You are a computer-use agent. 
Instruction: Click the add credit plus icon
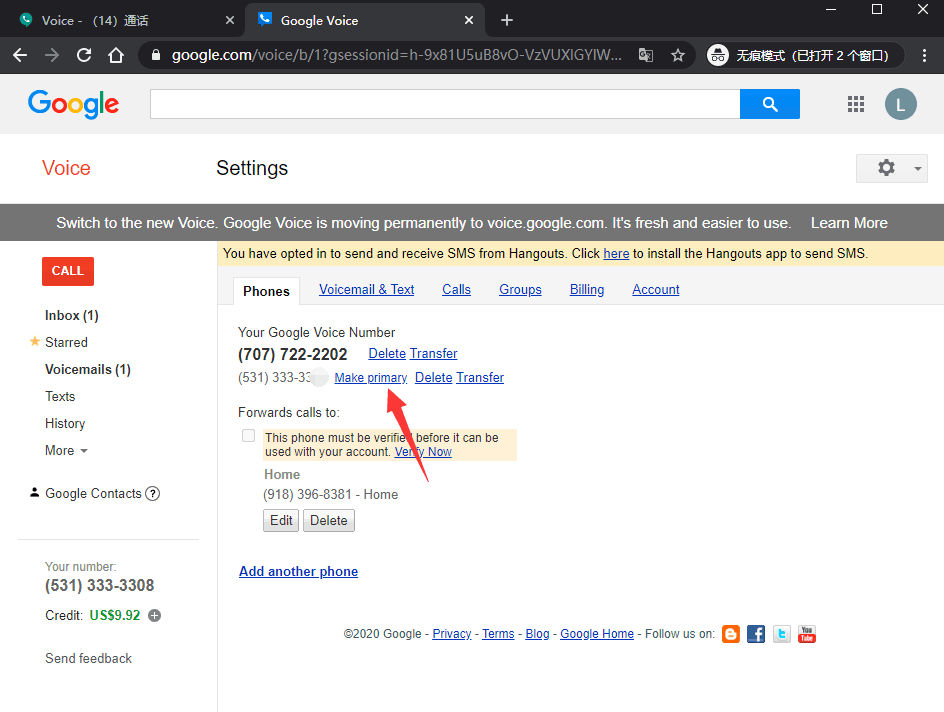pos(155,616)
